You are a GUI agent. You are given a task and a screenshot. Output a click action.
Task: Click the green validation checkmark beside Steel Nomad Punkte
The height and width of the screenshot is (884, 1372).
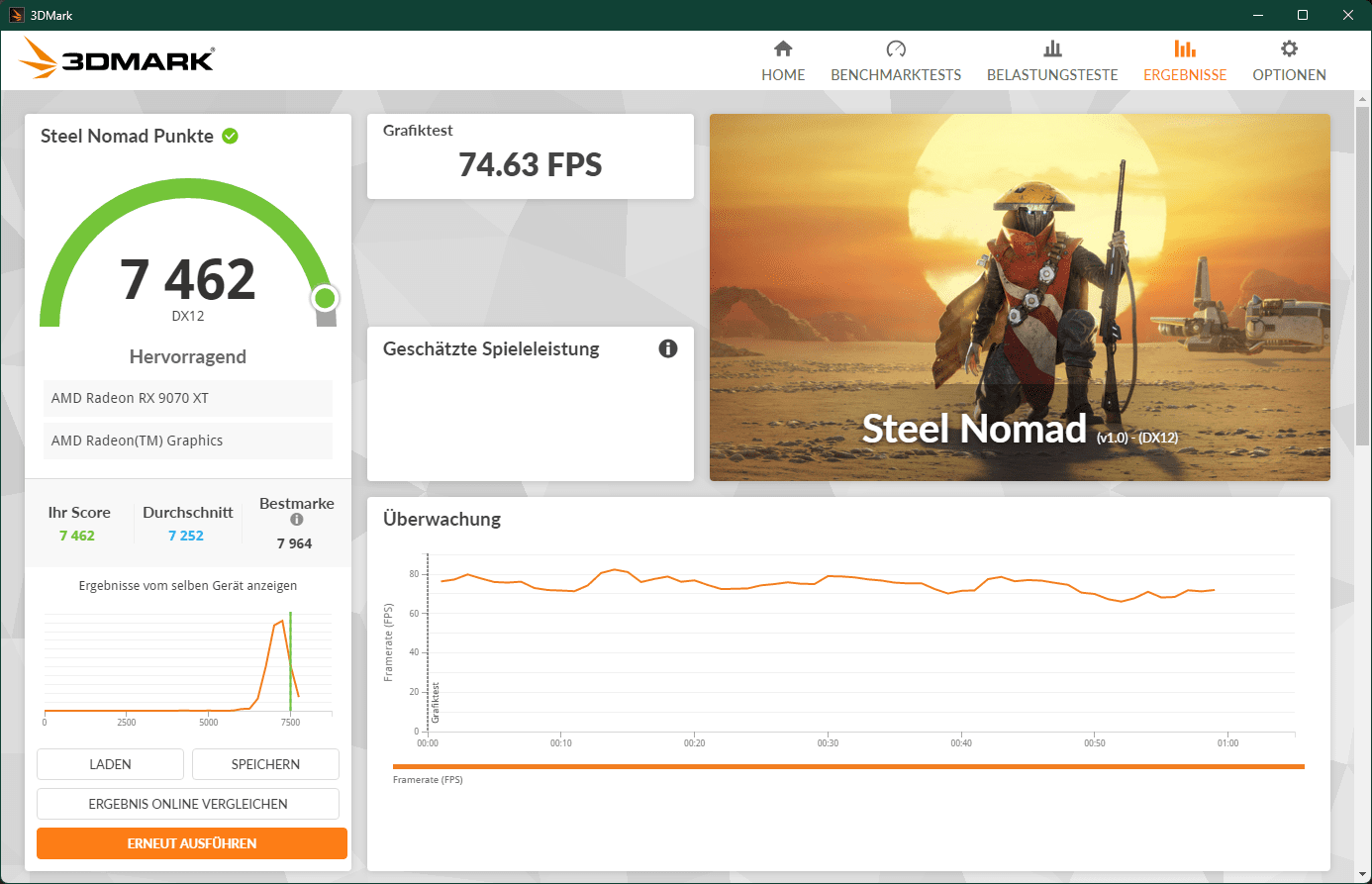[x=230, y=136]
